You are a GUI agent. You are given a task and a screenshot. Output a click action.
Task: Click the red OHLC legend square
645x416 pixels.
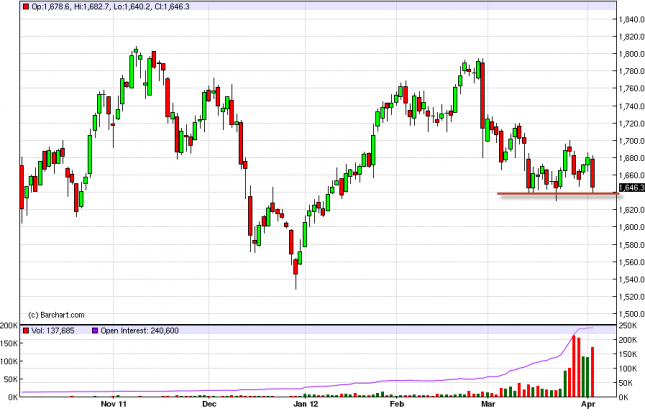26,7
